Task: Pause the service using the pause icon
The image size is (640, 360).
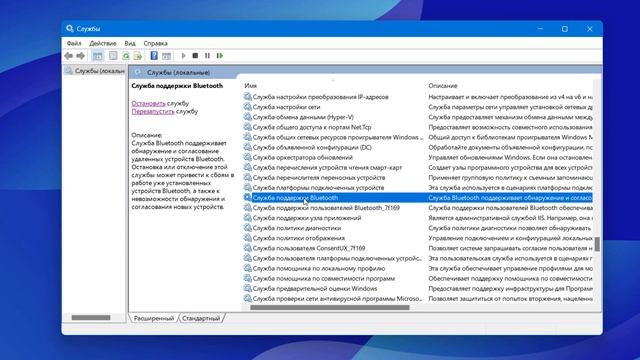Action: 207,56
